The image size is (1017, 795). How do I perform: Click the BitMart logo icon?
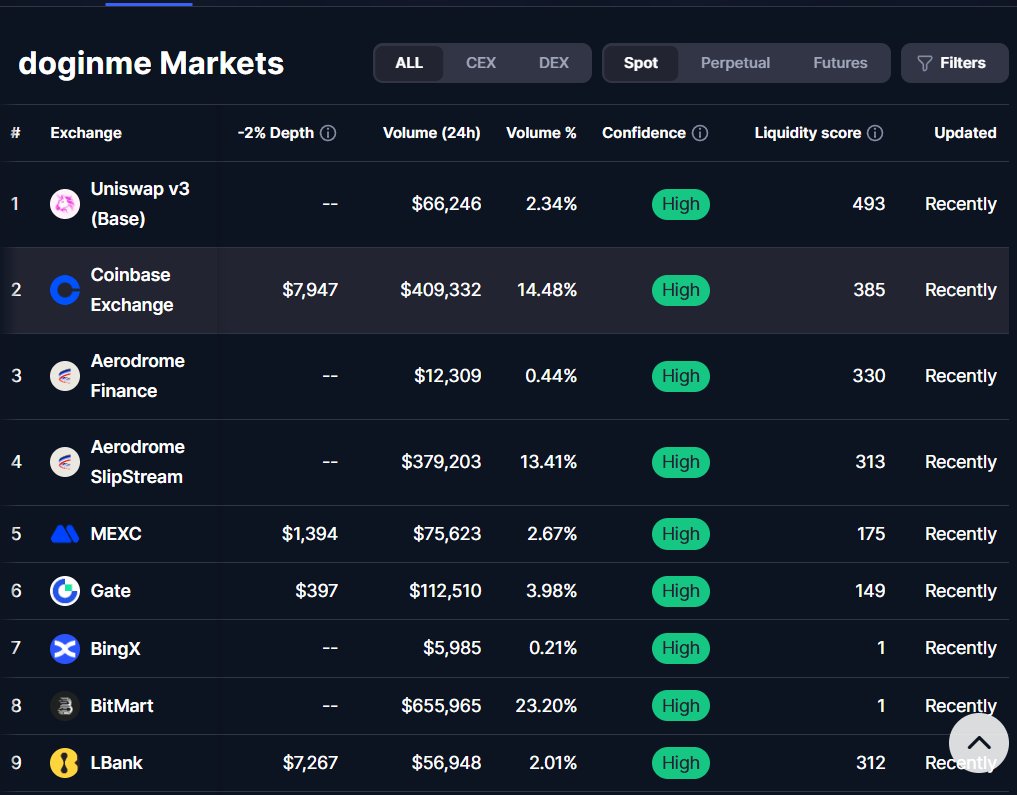click(x=65, y=706)
